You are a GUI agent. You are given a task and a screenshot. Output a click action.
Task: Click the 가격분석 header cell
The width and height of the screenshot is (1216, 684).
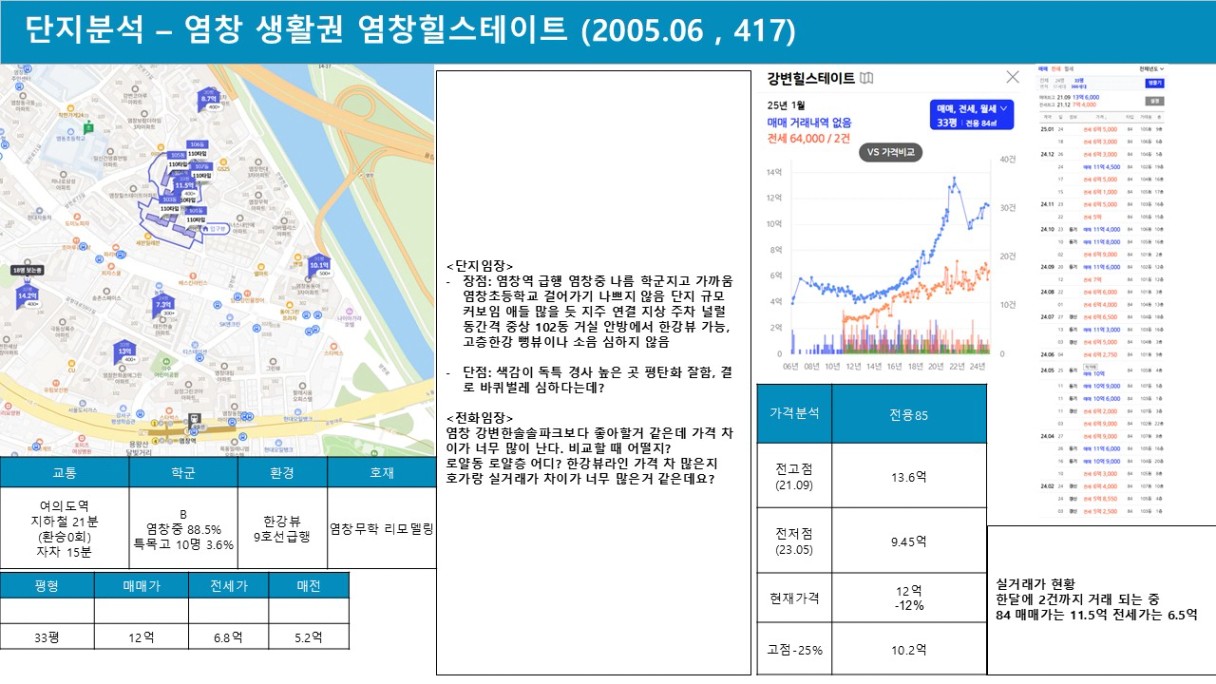coord(795,414)
